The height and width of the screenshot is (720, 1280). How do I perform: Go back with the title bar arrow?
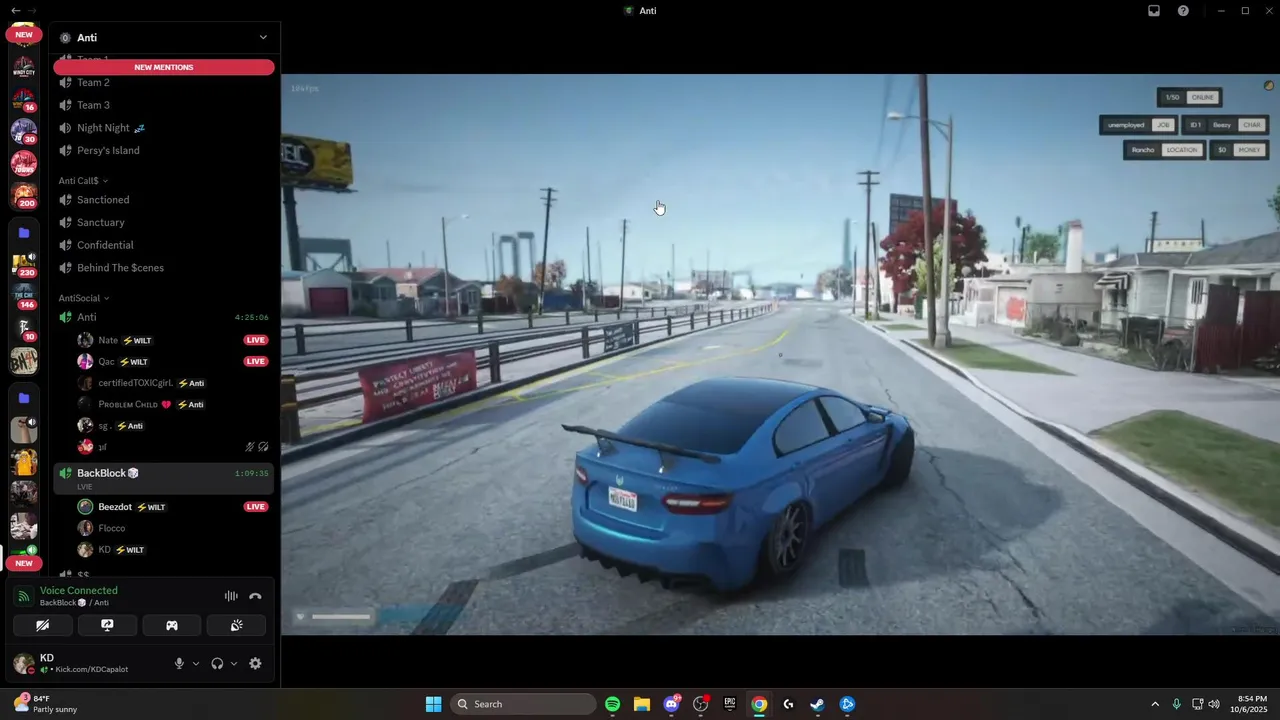pyautogui.click(x=15, y=10)
